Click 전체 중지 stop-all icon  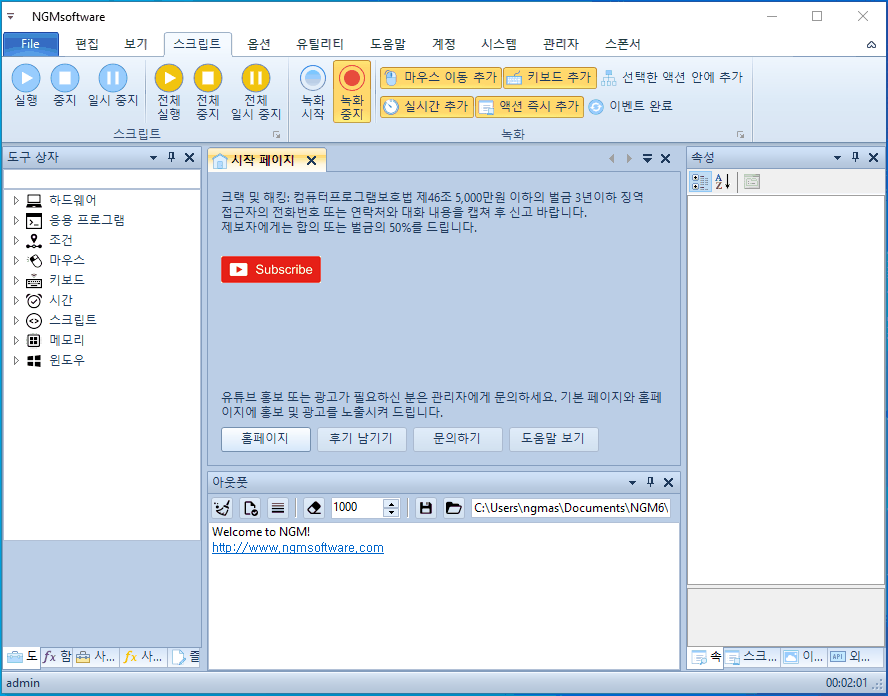pos(208,92)
